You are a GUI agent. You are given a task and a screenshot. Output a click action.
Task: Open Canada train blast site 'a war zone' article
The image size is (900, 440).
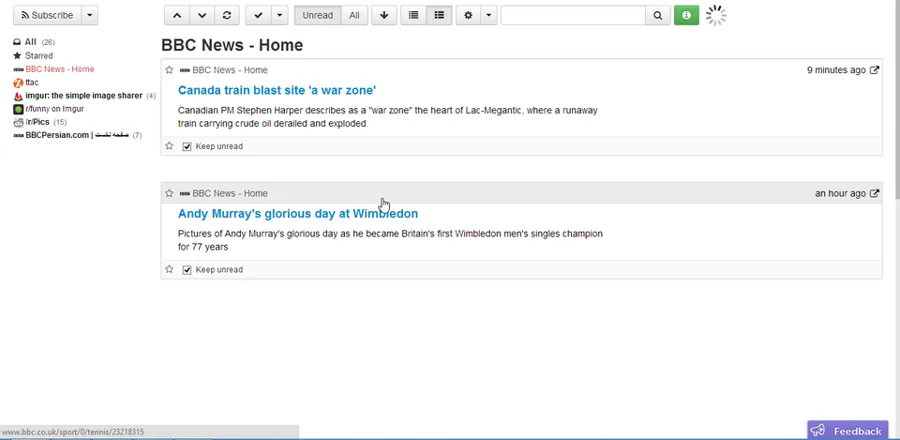pos(277,90)
